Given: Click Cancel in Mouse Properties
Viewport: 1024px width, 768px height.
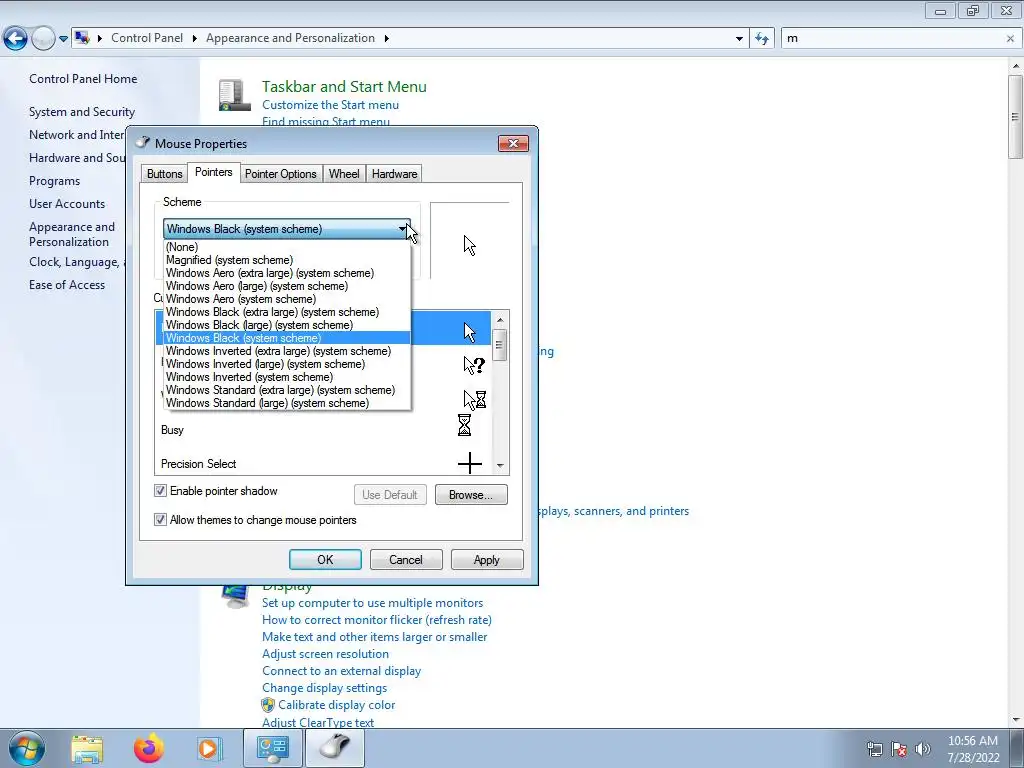Looking at the screenshot, I should pyautogui.click(x=406, y=560).
